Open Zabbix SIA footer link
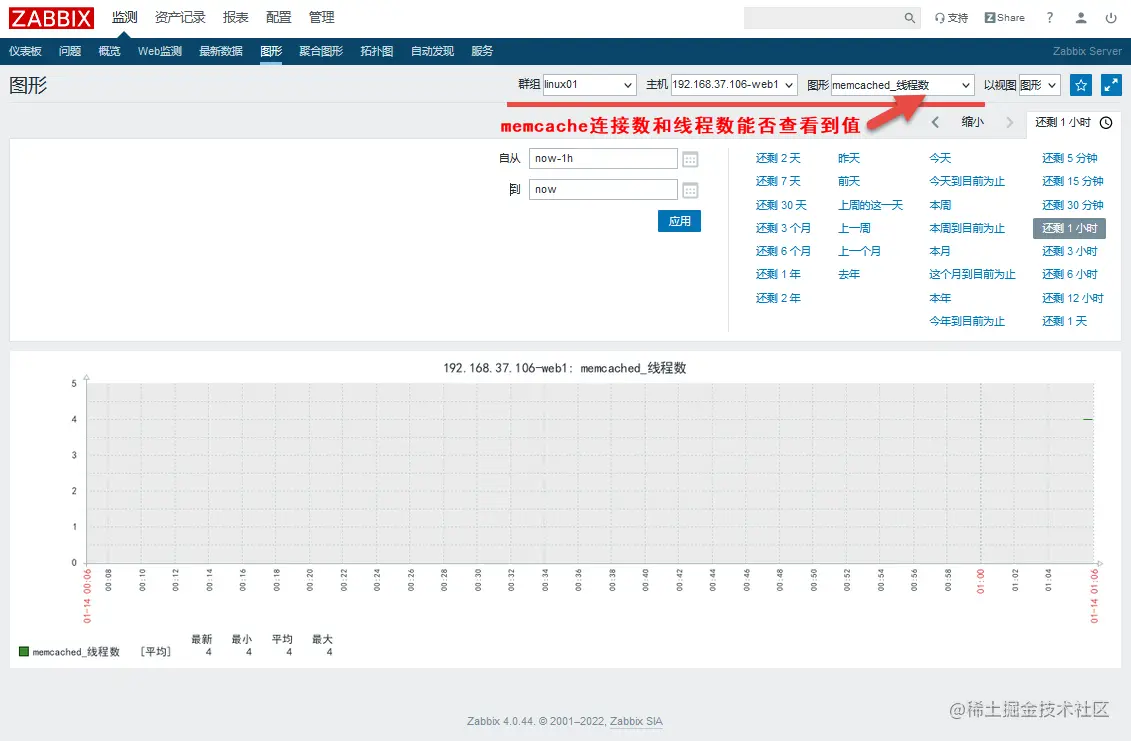This screenshot has width=1131, height=741. [x=636, y=721]
